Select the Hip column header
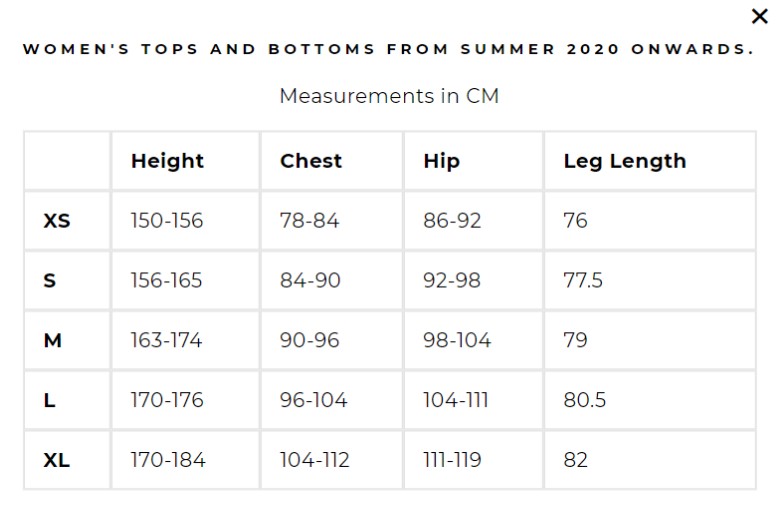 (441, 161)
